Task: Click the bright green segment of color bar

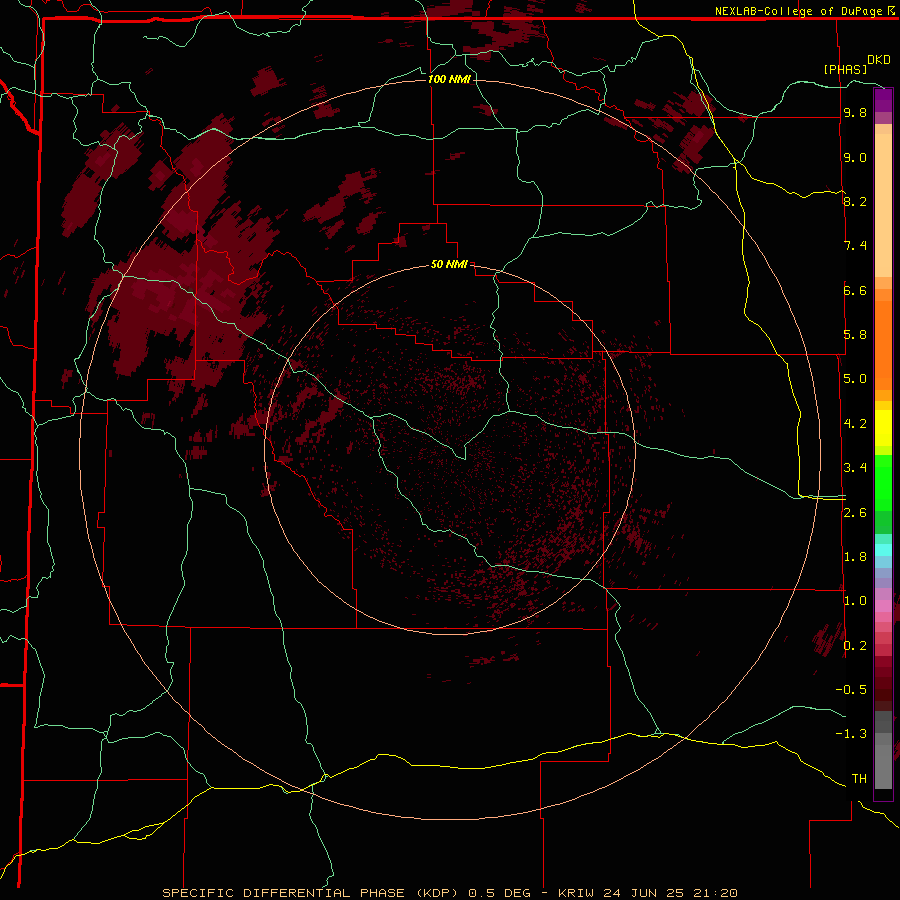Action: coord(883,483)
